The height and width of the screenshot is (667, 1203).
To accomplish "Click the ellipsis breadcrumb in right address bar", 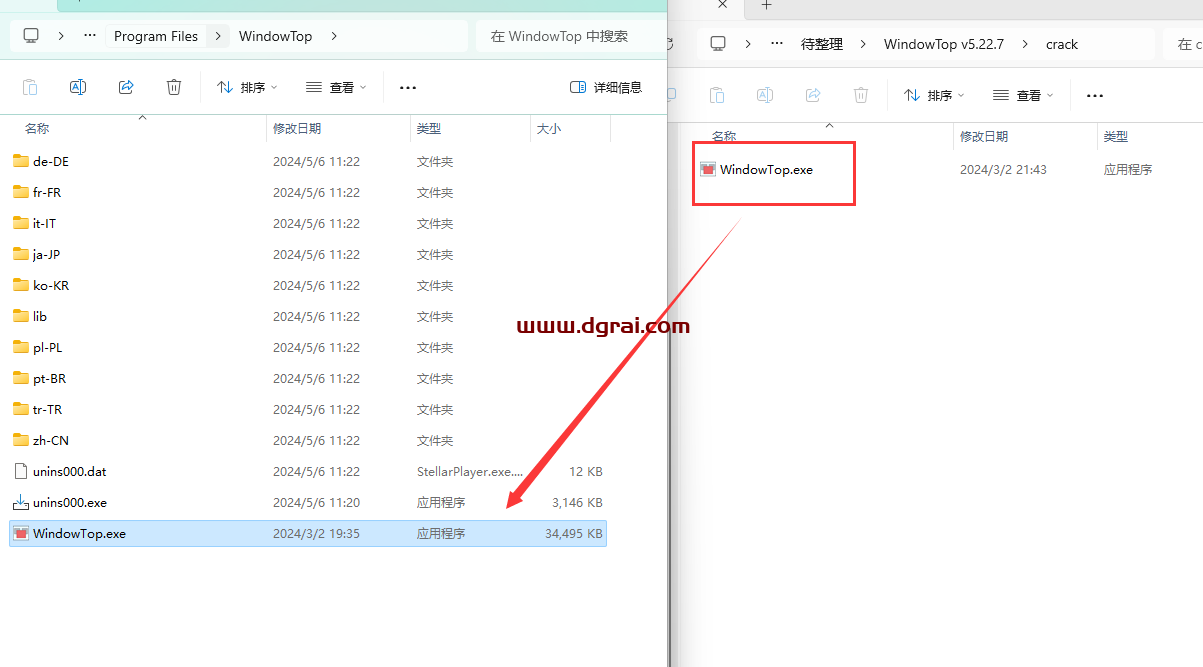I will click(x=777, y=44).
